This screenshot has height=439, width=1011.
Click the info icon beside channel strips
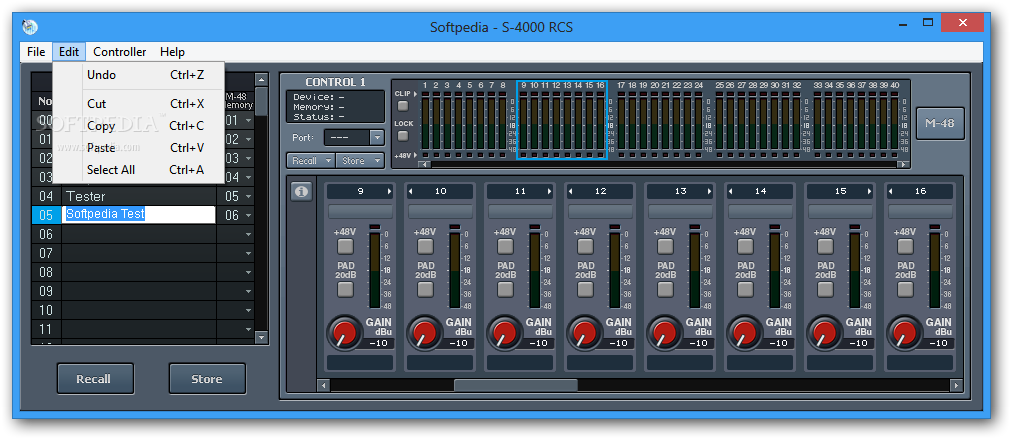click(x=301, y=191)
